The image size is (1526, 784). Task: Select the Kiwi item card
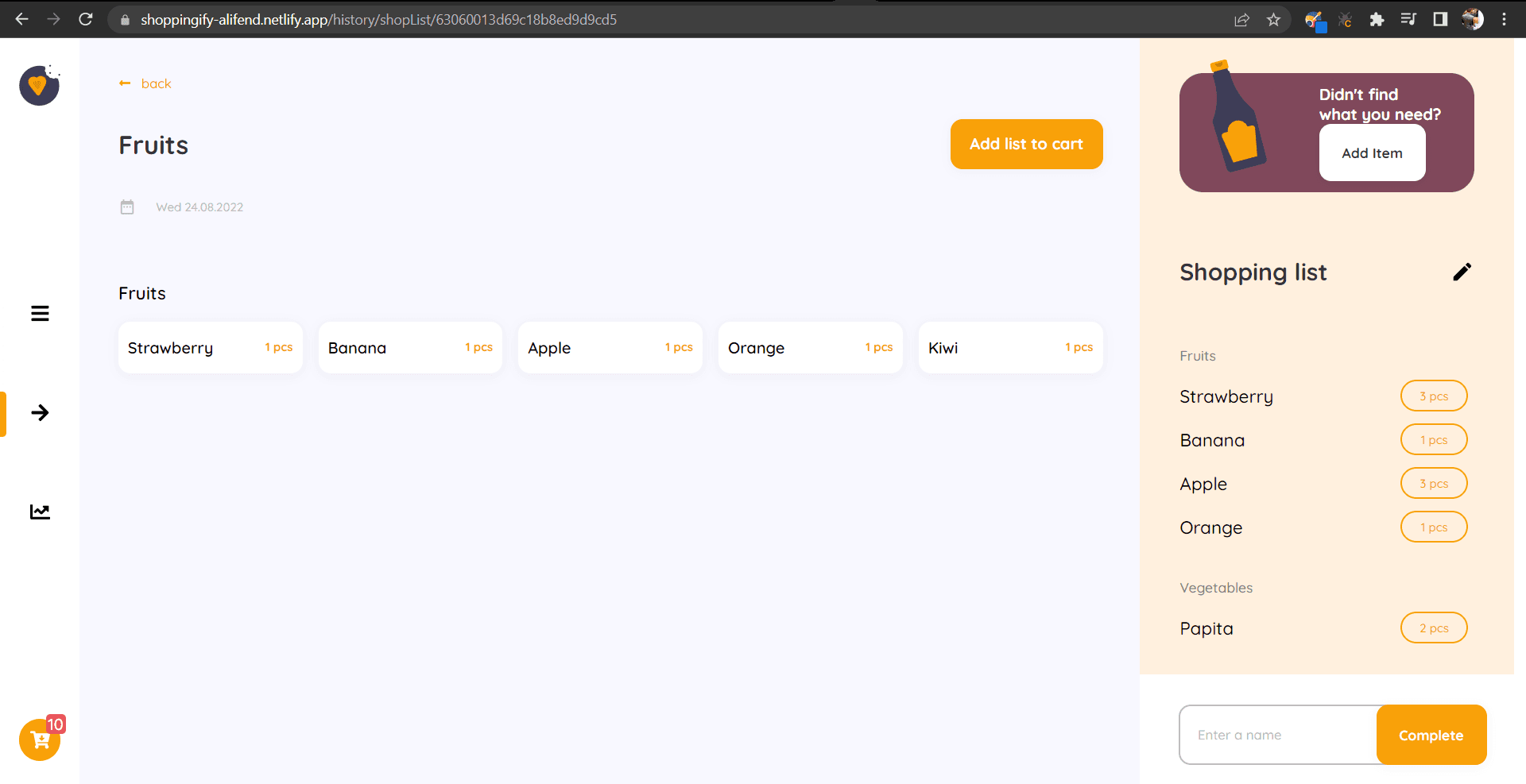[x=1009, y=348]
